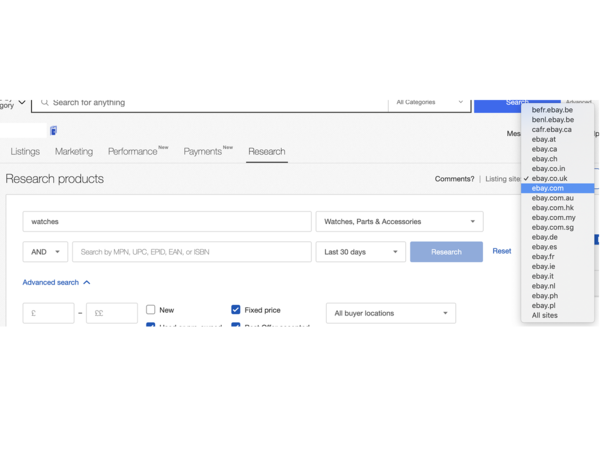Screen dimensions: 600x450
Task: Click the MPN, UPC, EPID search field
Action: [192, 252]
